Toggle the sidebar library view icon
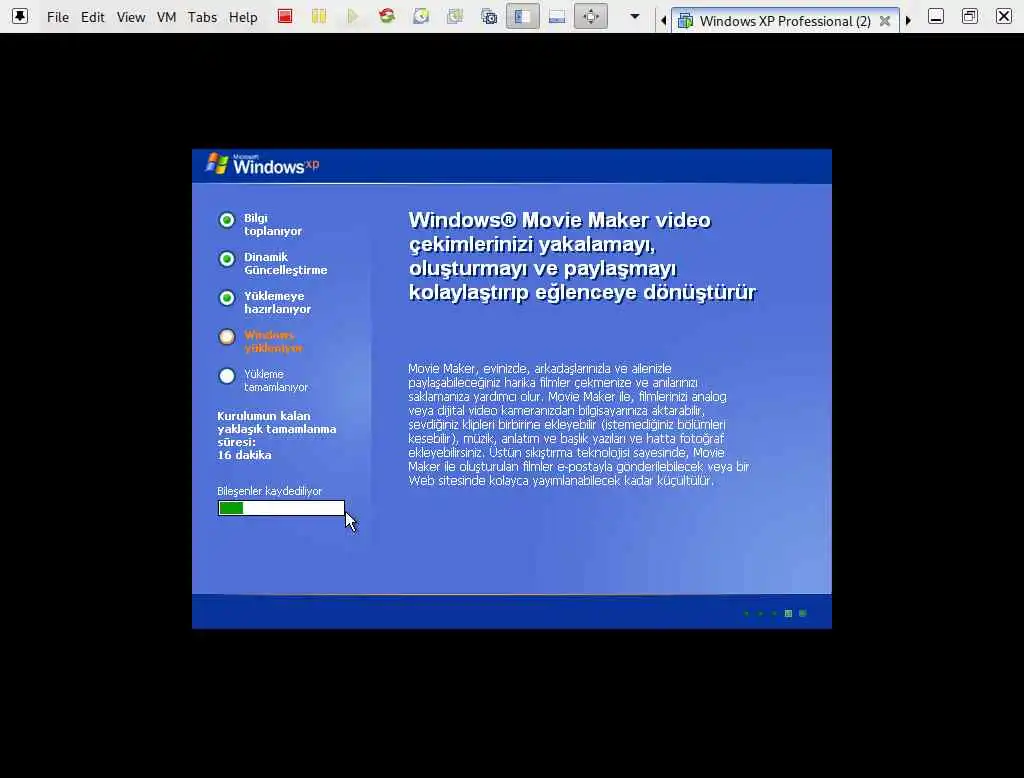The image size is (1024, 778). [522, 16]
